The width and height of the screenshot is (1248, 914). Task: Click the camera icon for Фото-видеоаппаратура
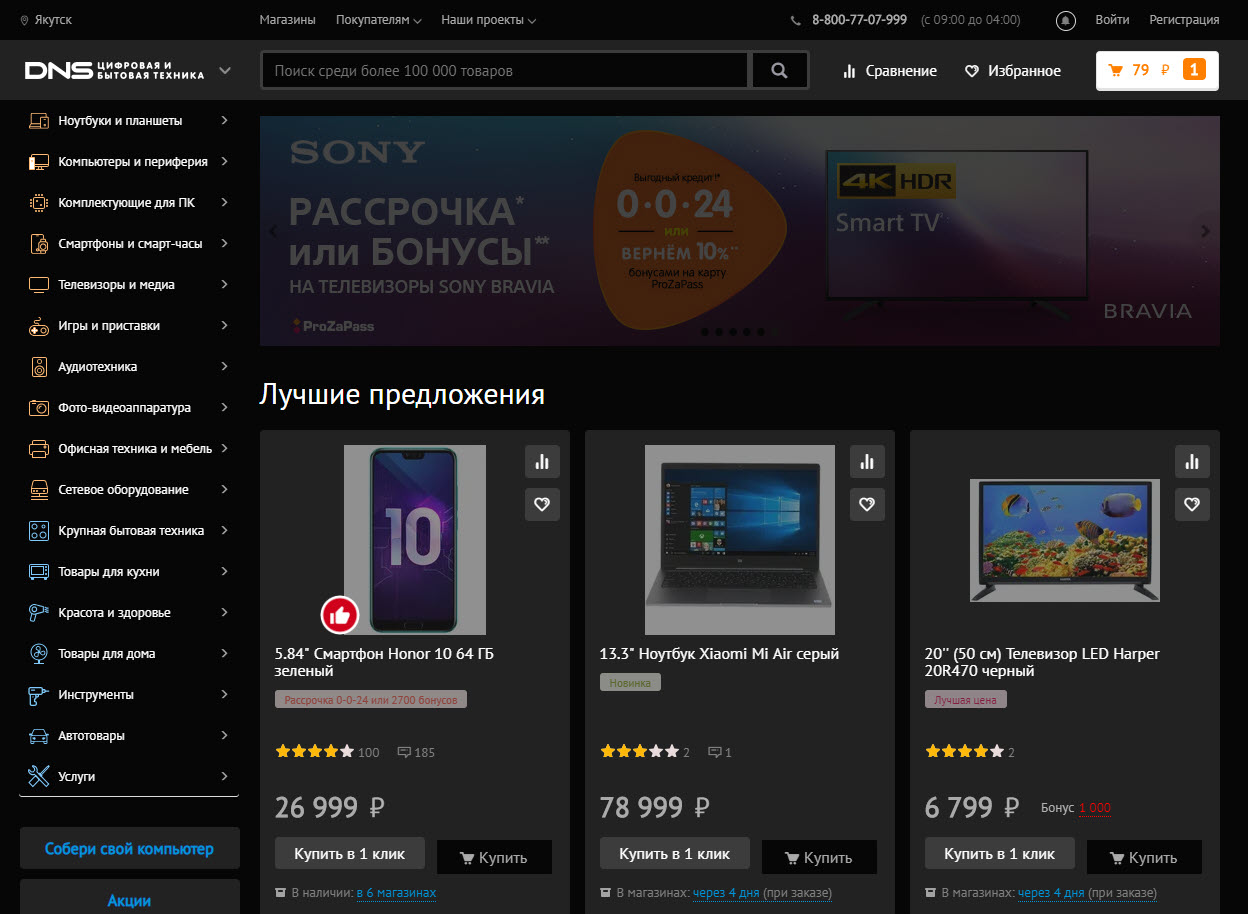click(x=39, y=408)
